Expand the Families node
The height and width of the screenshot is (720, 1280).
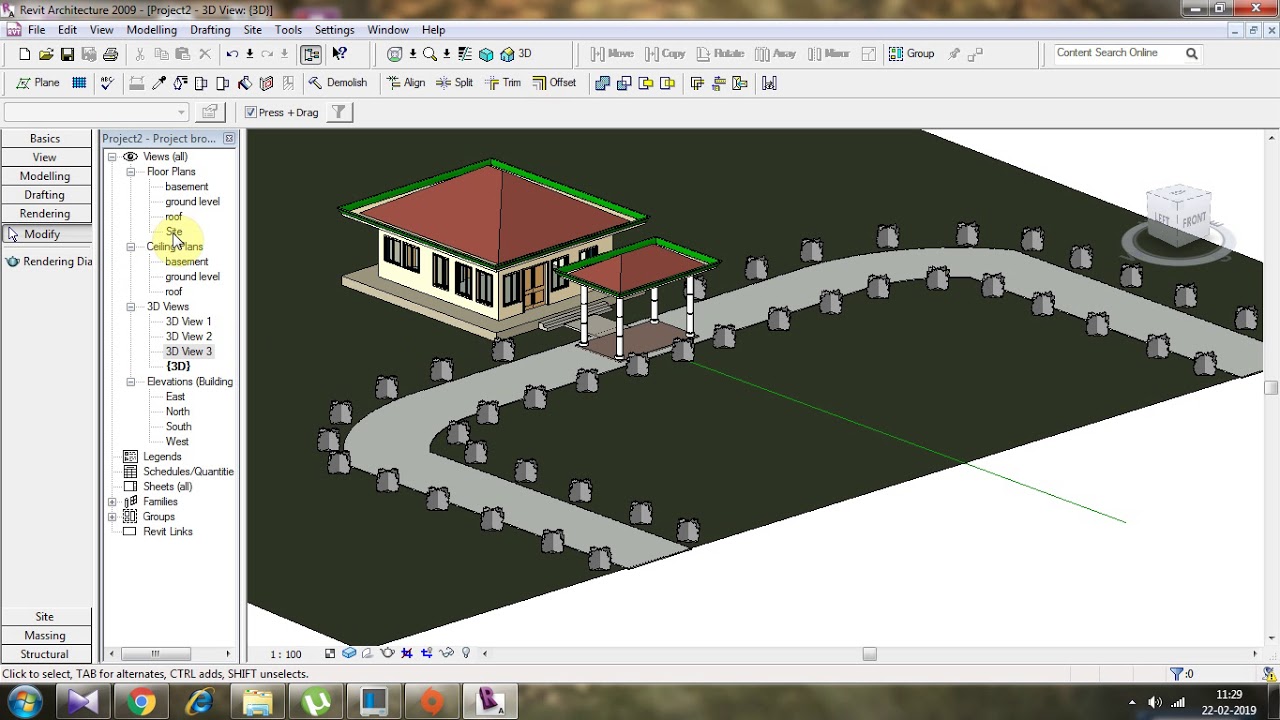(x=112, y=502)
